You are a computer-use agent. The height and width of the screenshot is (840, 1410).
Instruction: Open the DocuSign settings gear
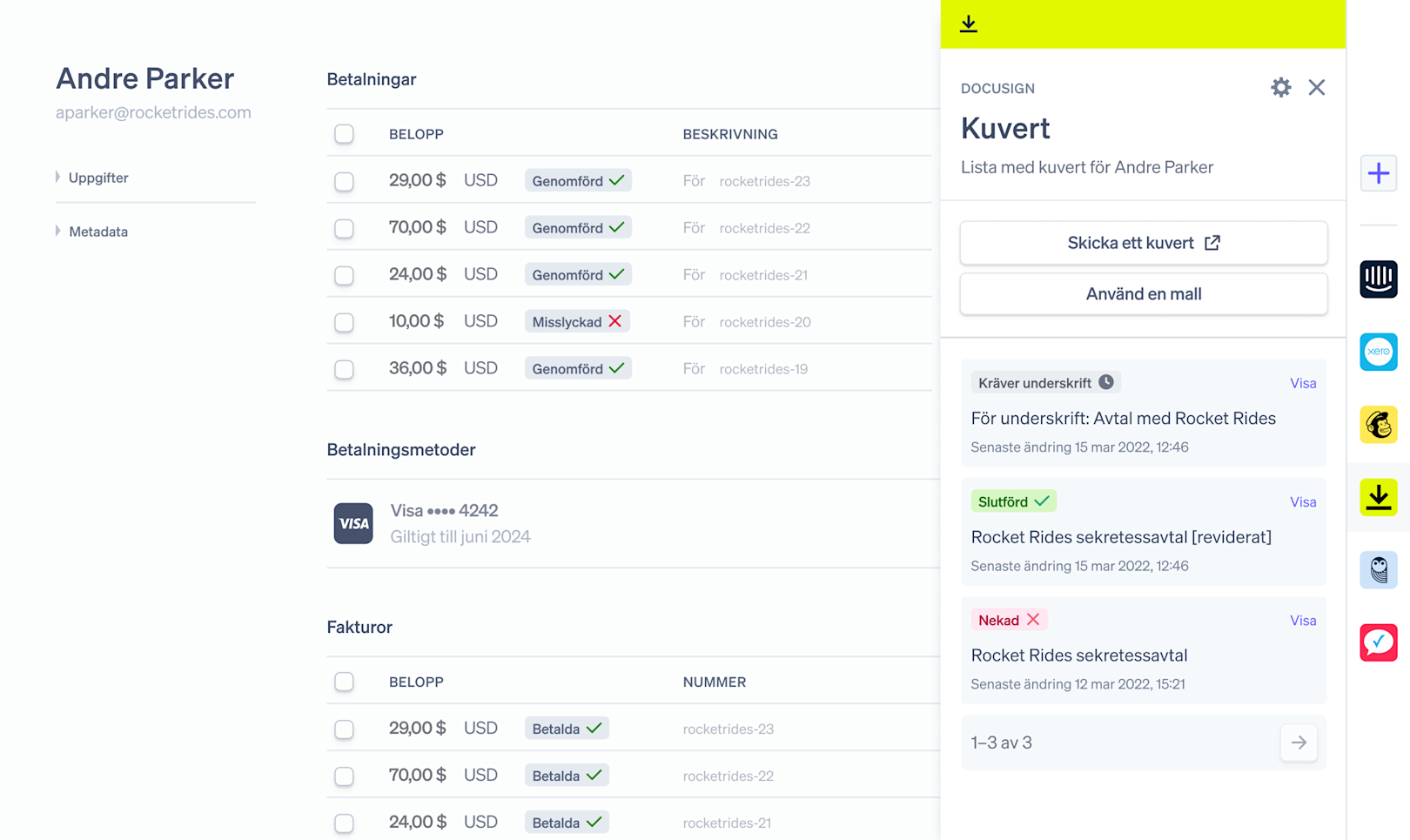1280,87
